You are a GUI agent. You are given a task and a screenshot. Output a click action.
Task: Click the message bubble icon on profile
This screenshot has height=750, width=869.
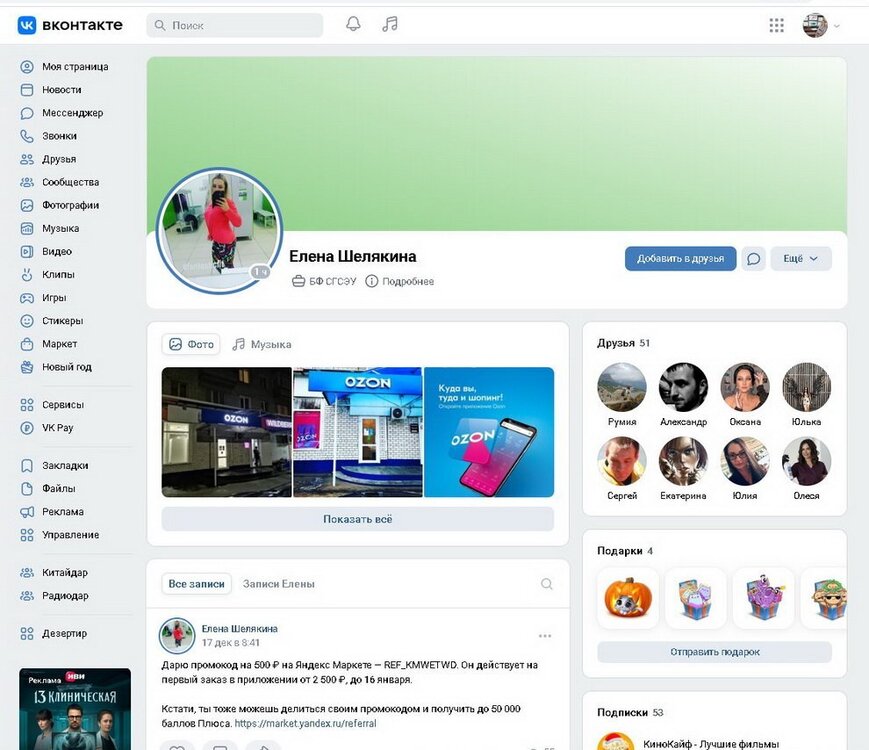(754, 259)
